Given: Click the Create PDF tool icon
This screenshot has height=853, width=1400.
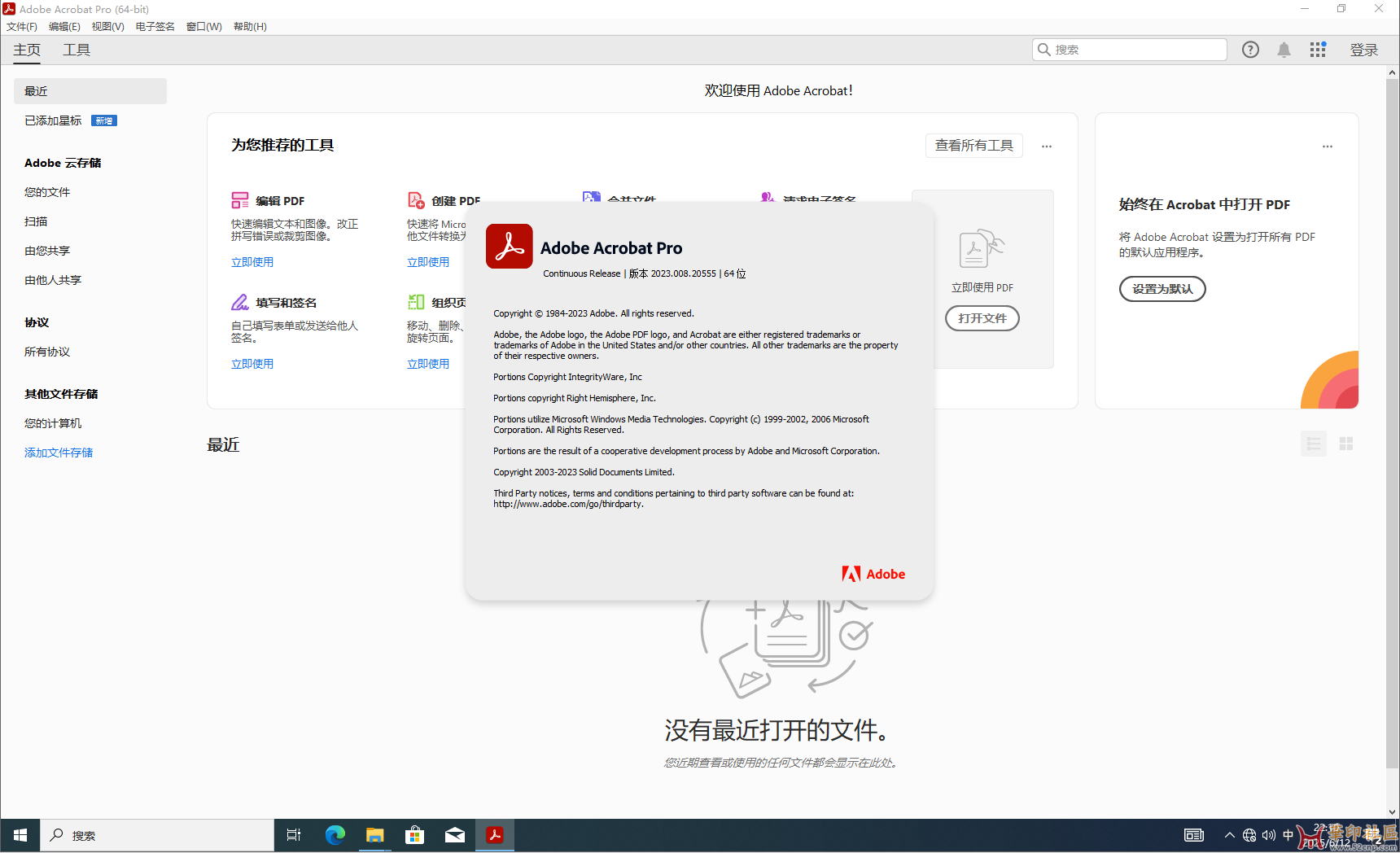Looking at the screenshot, I should tap(416, 200).
